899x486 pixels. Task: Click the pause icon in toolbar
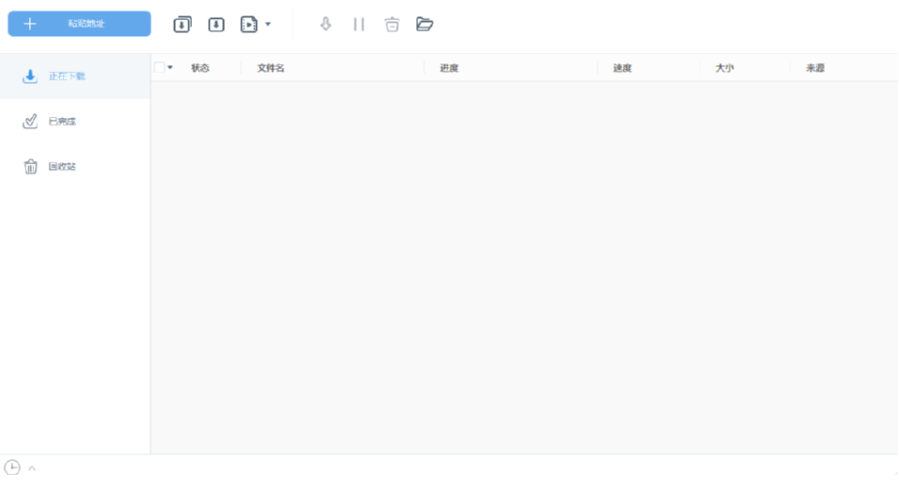pos(359,24)
